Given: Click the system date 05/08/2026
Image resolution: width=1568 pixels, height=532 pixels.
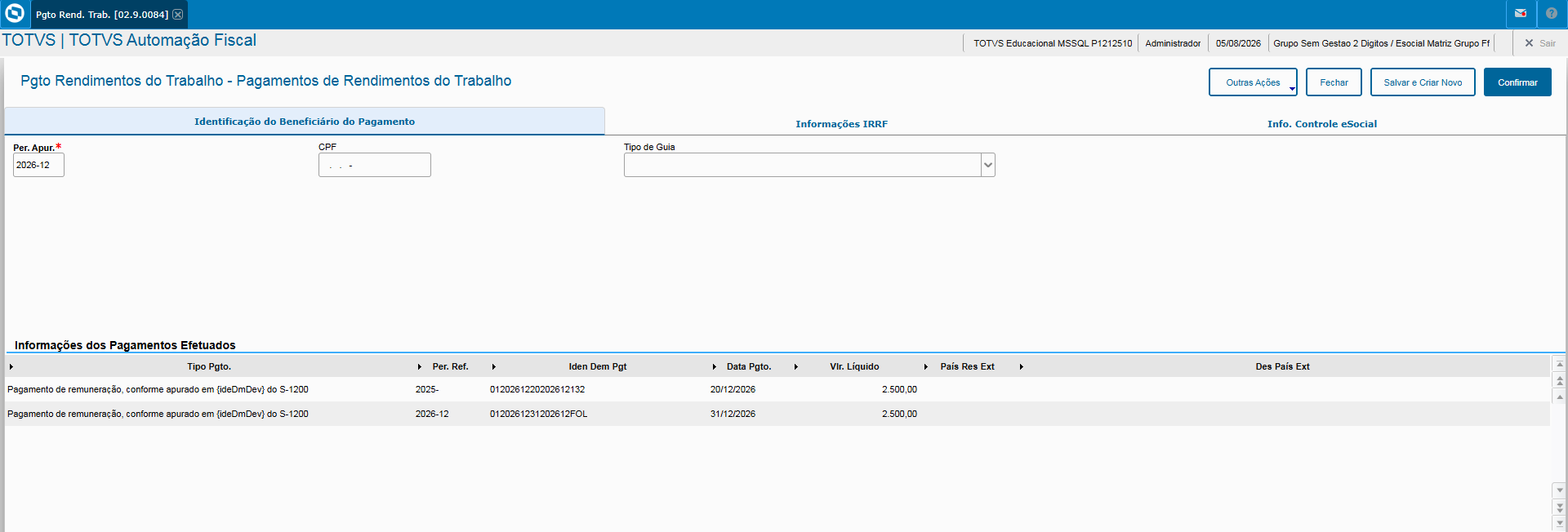Looking at the screenshot, I should pos(1238,43).
